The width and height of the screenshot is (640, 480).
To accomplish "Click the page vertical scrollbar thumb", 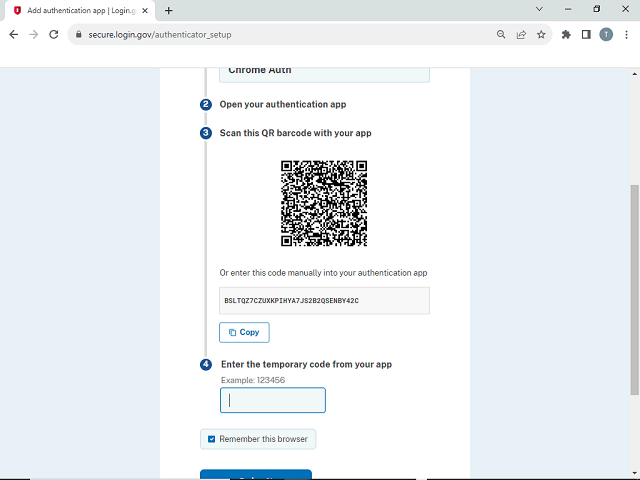I will coord(634,290).
